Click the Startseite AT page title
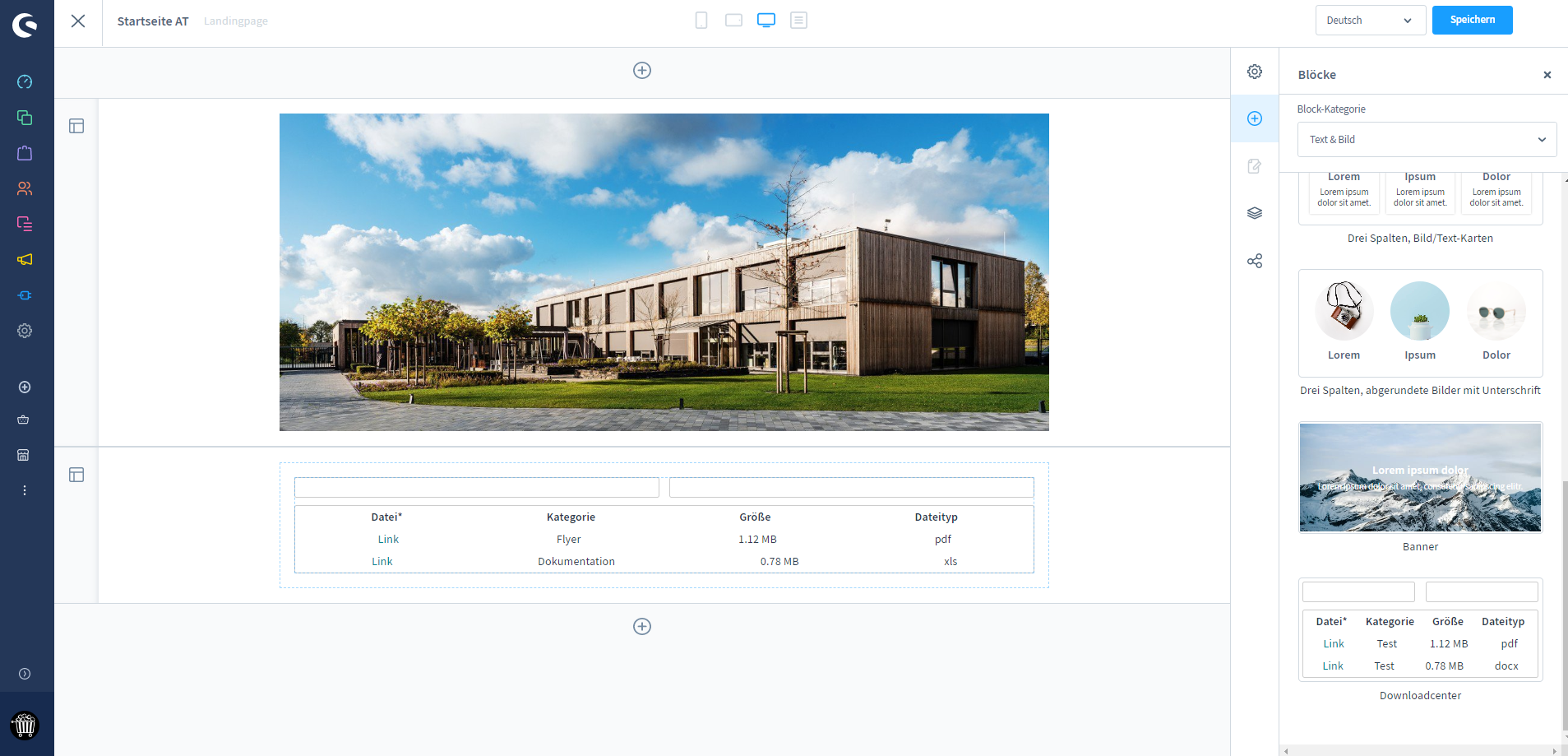This screenshot has width=1568, height=756. 153,21
